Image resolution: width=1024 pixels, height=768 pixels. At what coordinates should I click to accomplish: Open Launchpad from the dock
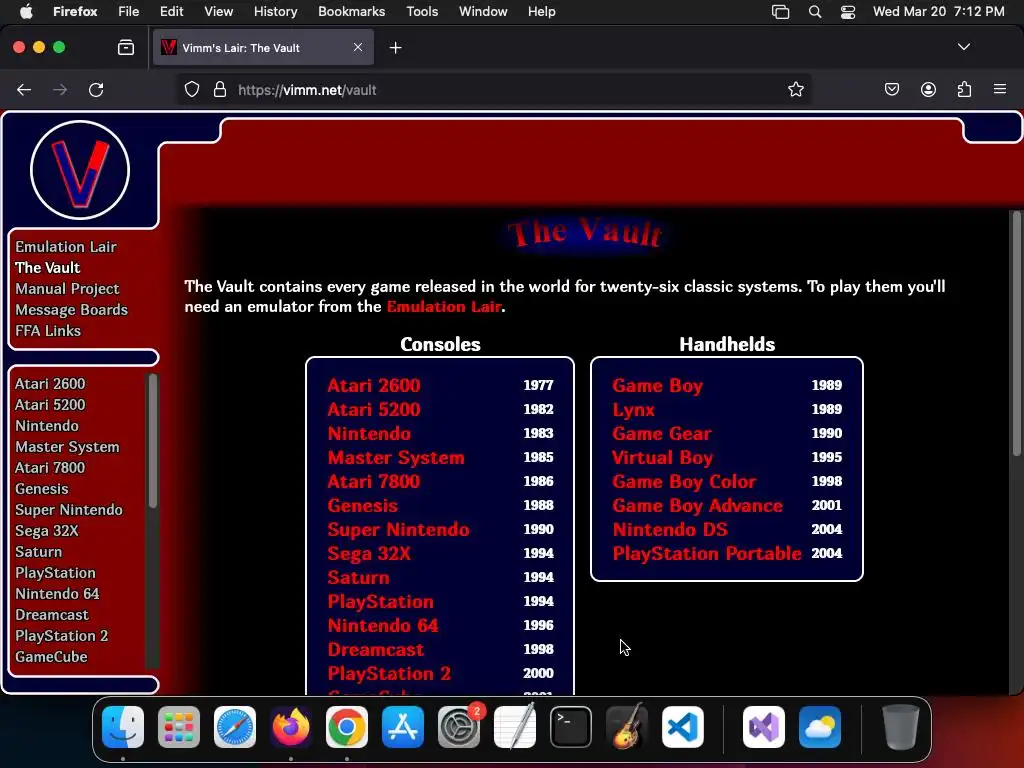pyautogui.click(x=179, y=727)
